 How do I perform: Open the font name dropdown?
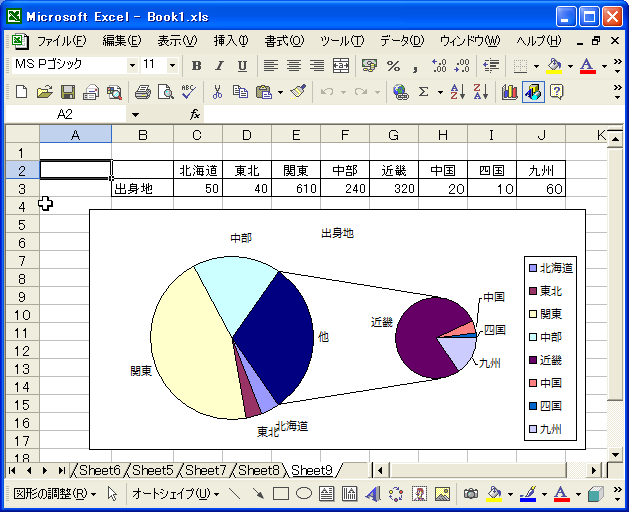pyautogui.click(x=132, y=65)
